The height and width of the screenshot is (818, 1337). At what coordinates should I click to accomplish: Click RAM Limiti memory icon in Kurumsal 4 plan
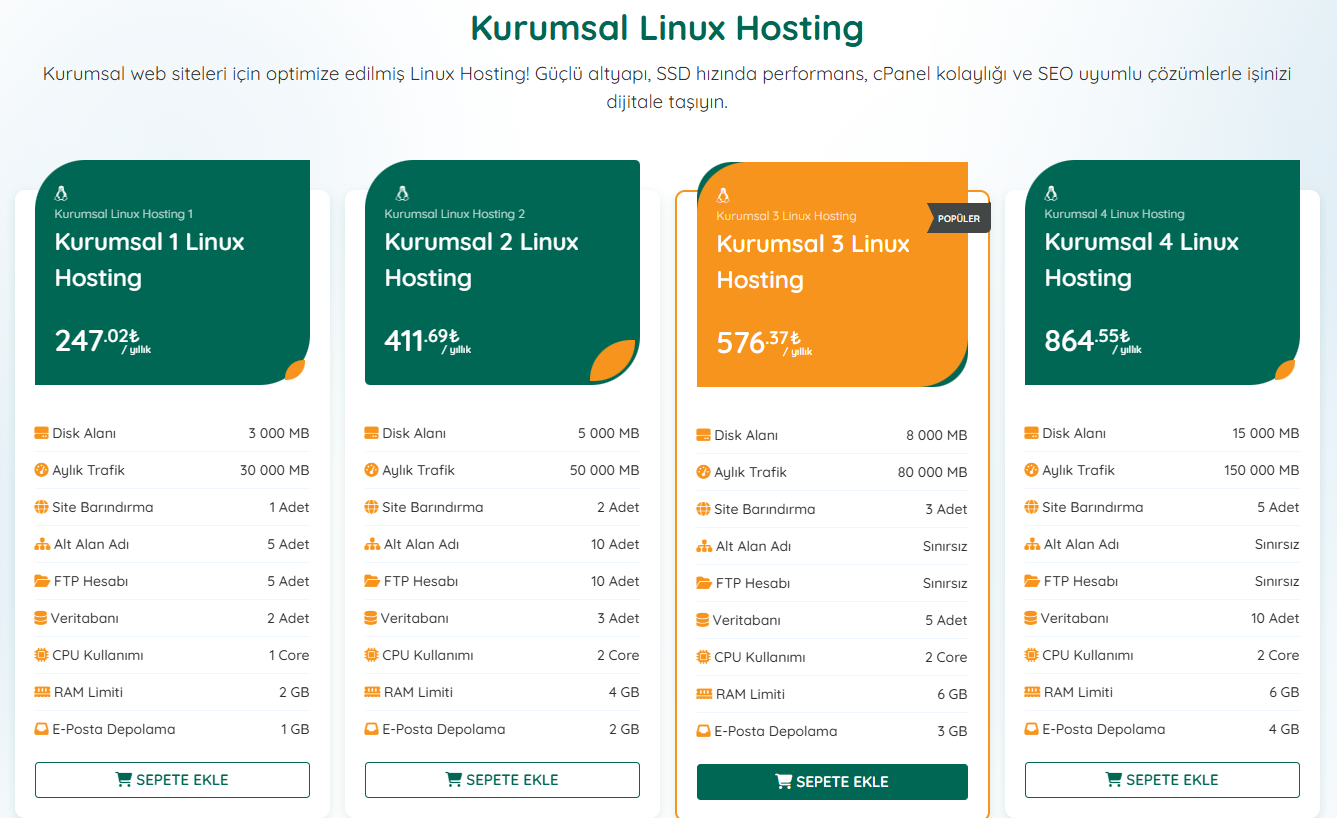tap(1032, 692)
